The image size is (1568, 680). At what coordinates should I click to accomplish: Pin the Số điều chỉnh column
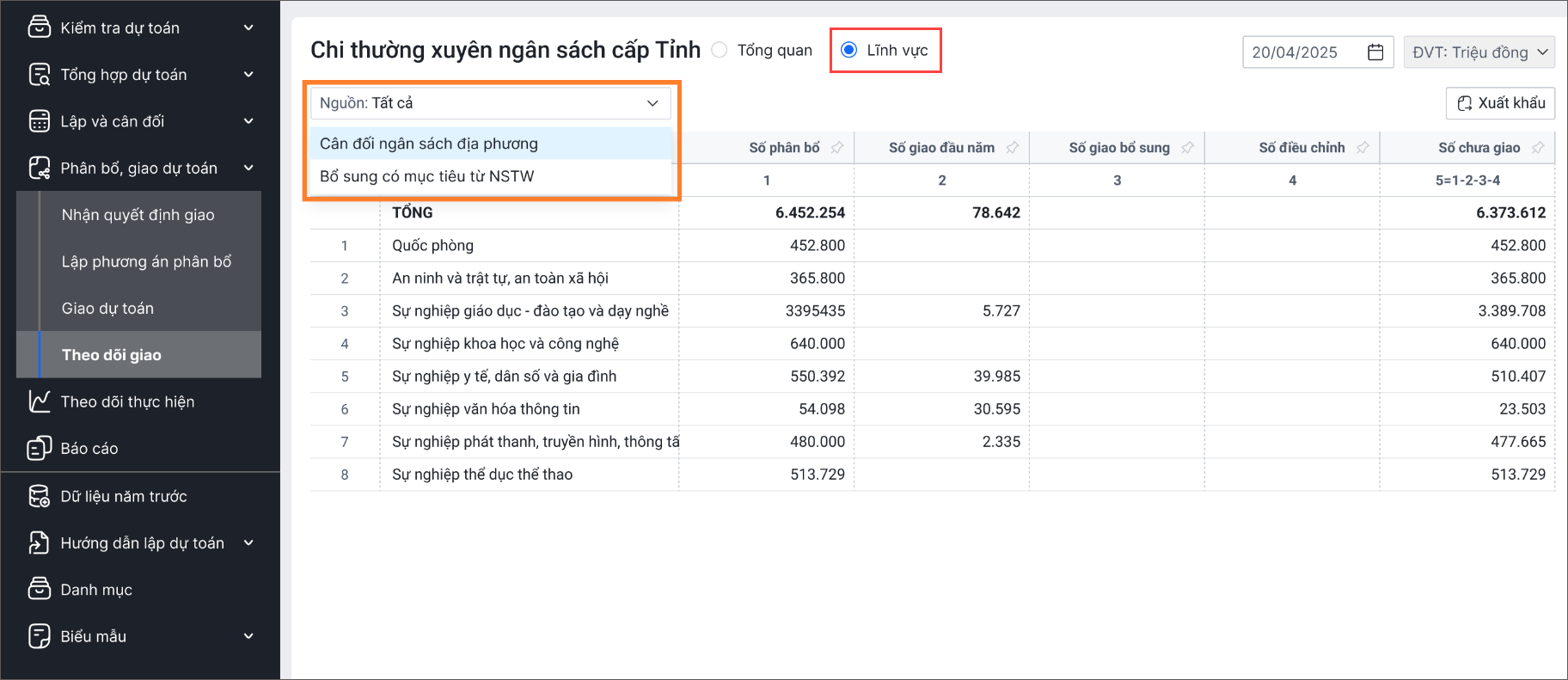[1363, 148]
